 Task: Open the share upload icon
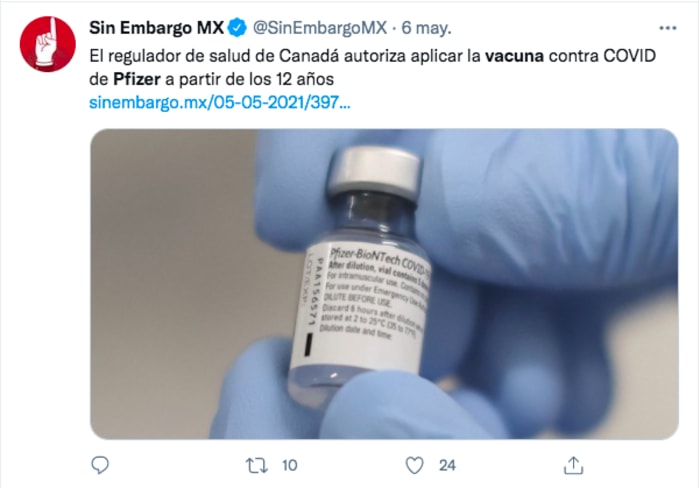point(574,465)
